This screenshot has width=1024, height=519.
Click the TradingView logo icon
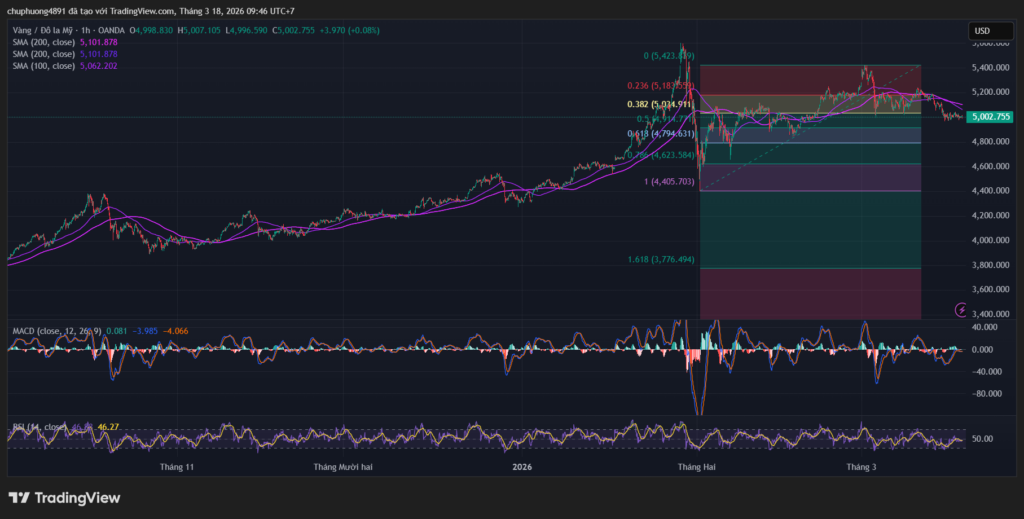pyautogui.click(x=19, y=498)
